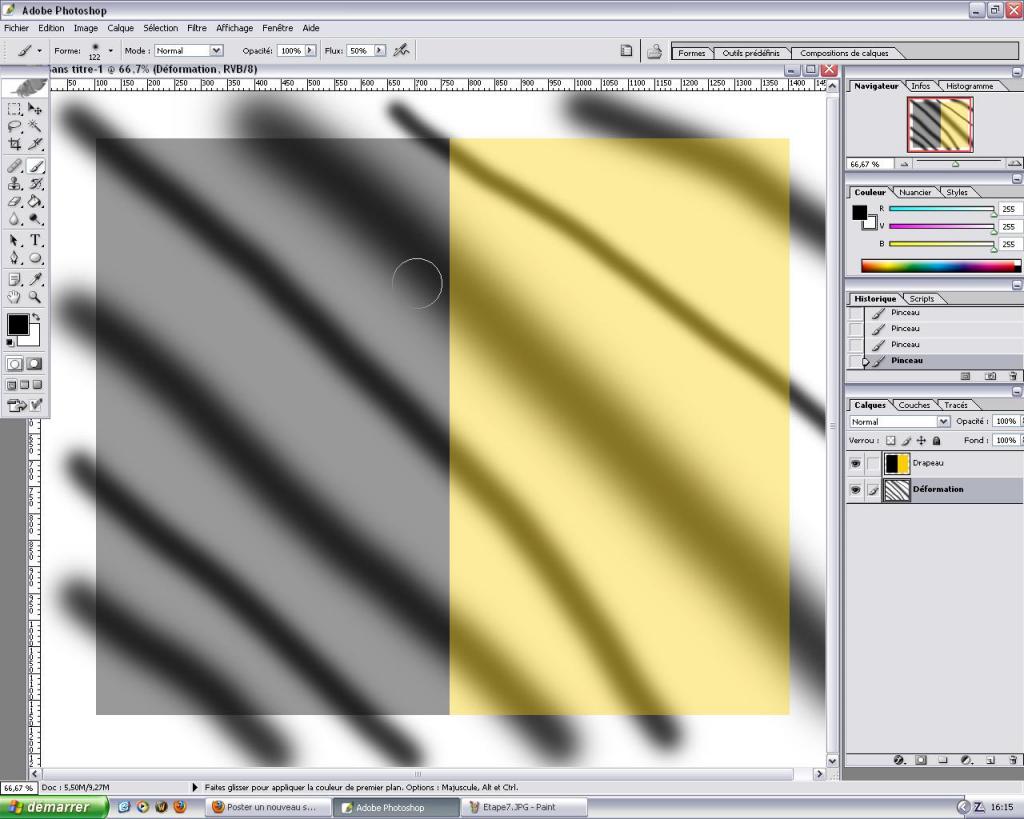The width and height of the screenshot is (1024, 819).
Task: Click the color spectrum ramp in Couleur panel
Action: (941, 266)
